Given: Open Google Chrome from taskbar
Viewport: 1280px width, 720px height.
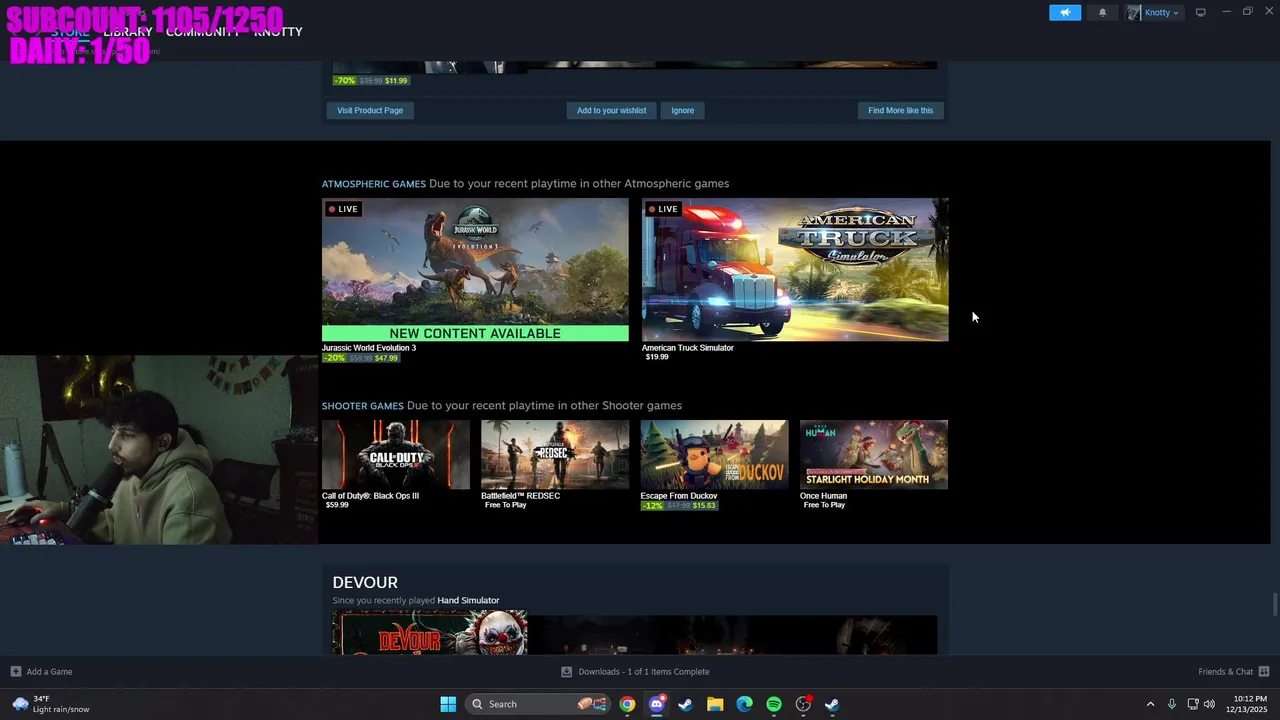Looking at the screenshot, I should point(627,704).
